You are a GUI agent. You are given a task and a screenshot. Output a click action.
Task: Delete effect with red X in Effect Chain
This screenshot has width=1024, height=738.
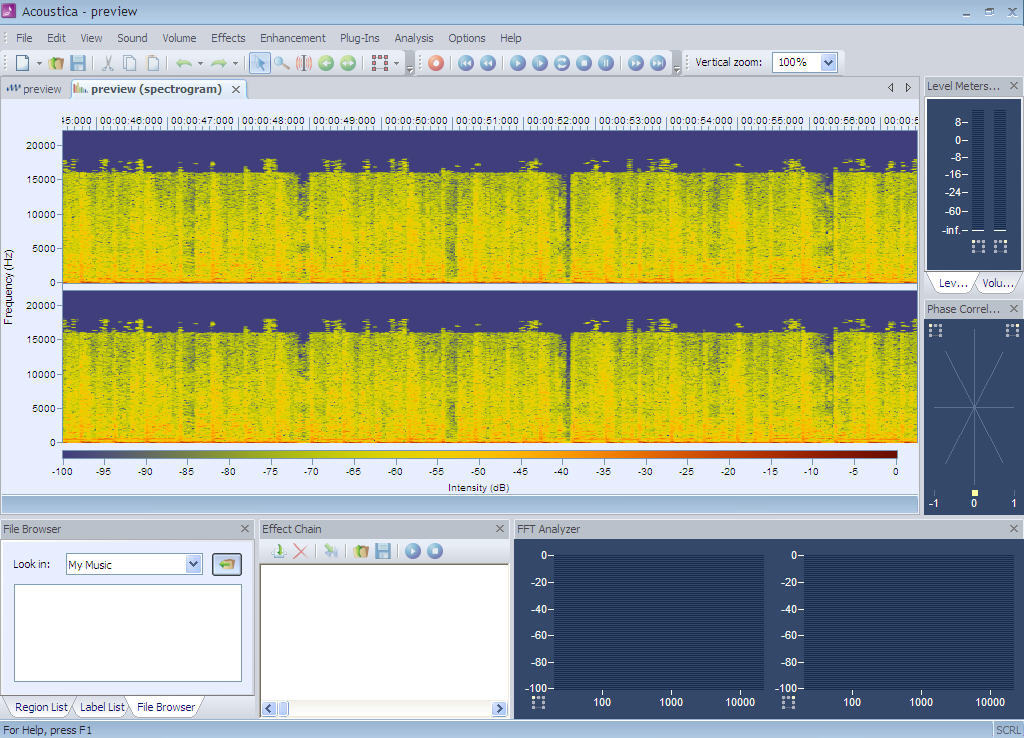click(x=300, y=551)
